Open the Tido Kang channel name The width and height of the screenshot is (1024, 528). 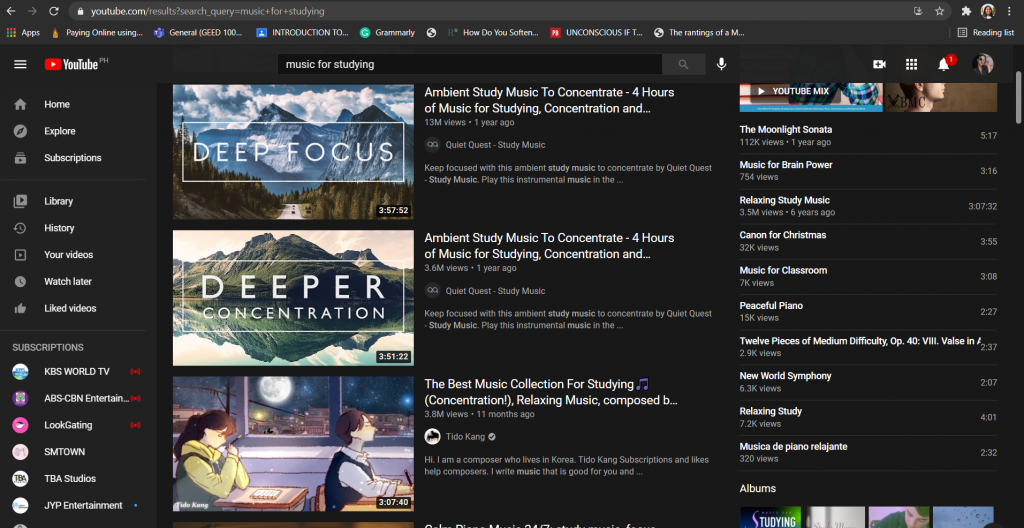pyautogui.click(x=465, y=437)
